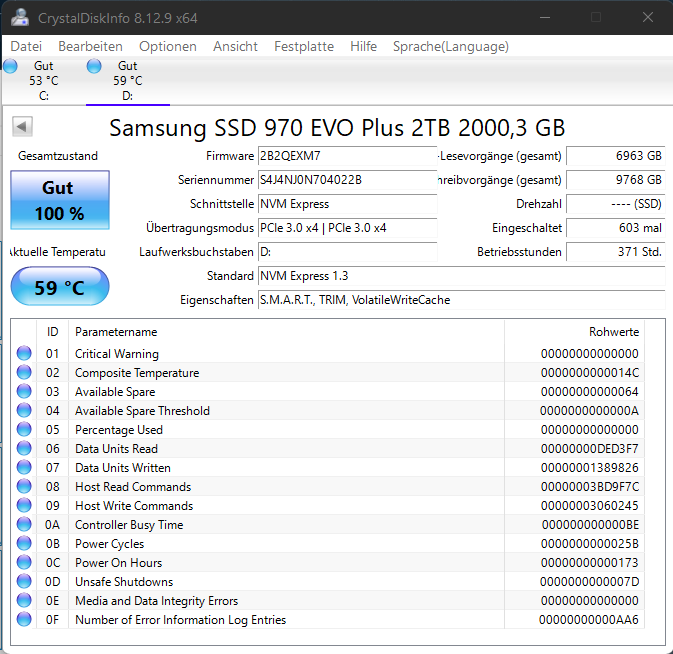
Task: Select the Composite Temperature parameter name
Action: tap(137, 372)
